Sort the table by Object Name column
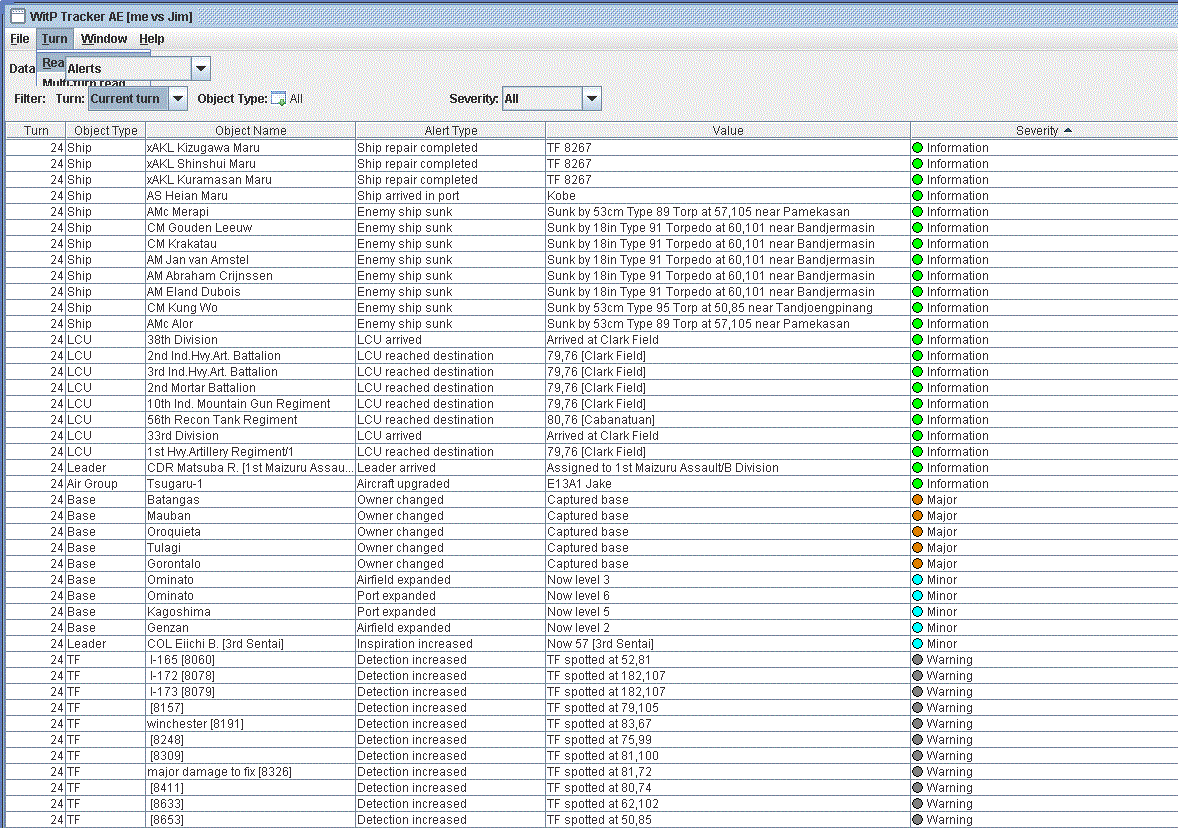 pos(250,131)
